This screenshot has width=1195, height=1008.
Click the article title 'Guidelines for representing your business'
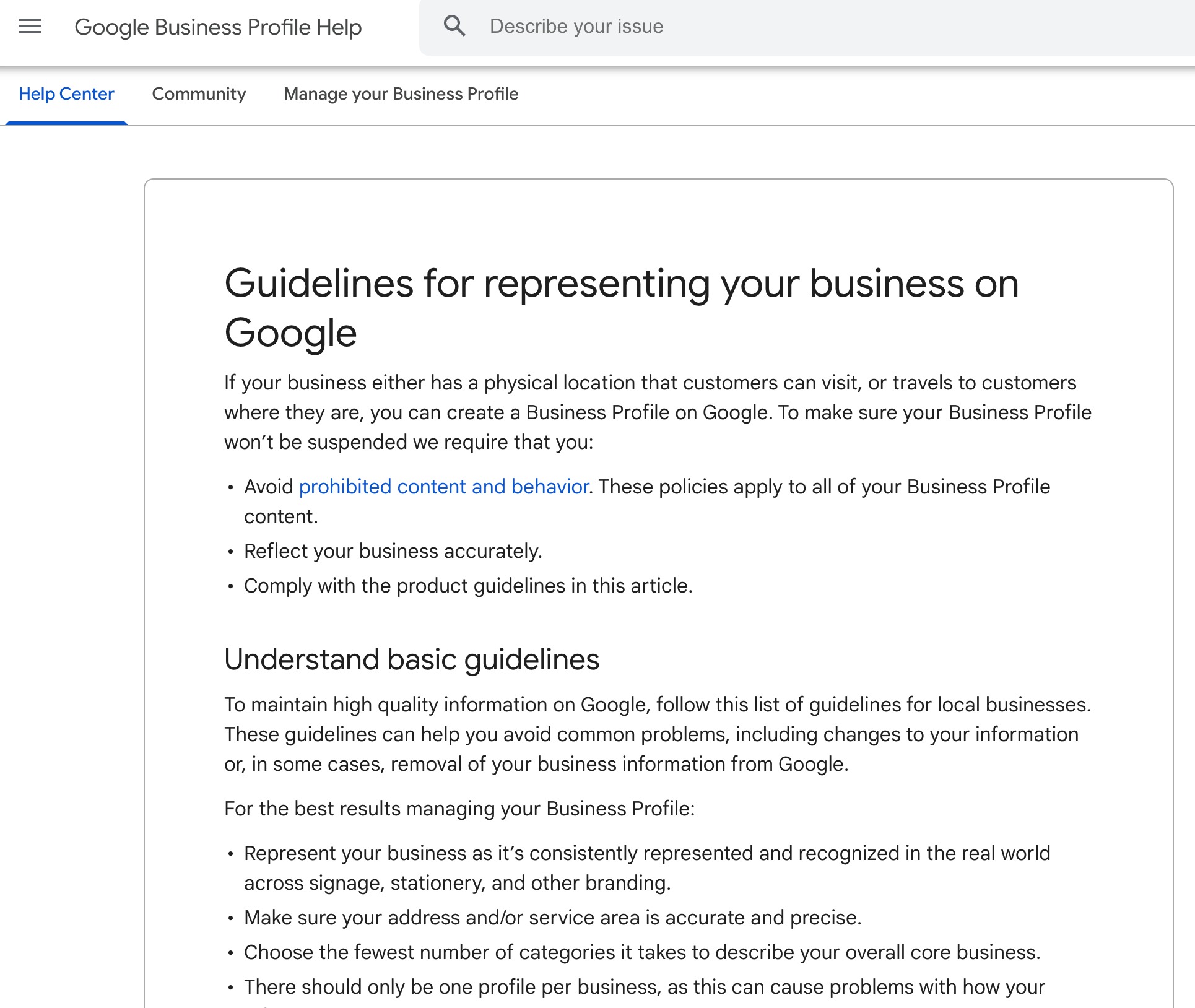(622, 308)
